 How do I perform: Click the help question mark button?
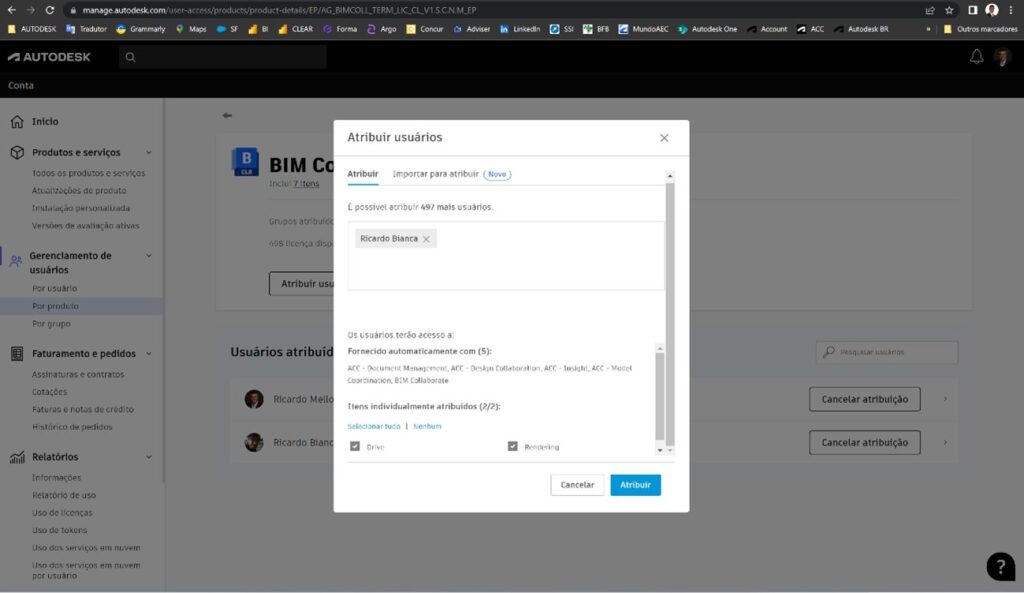tap(1000, 566)
